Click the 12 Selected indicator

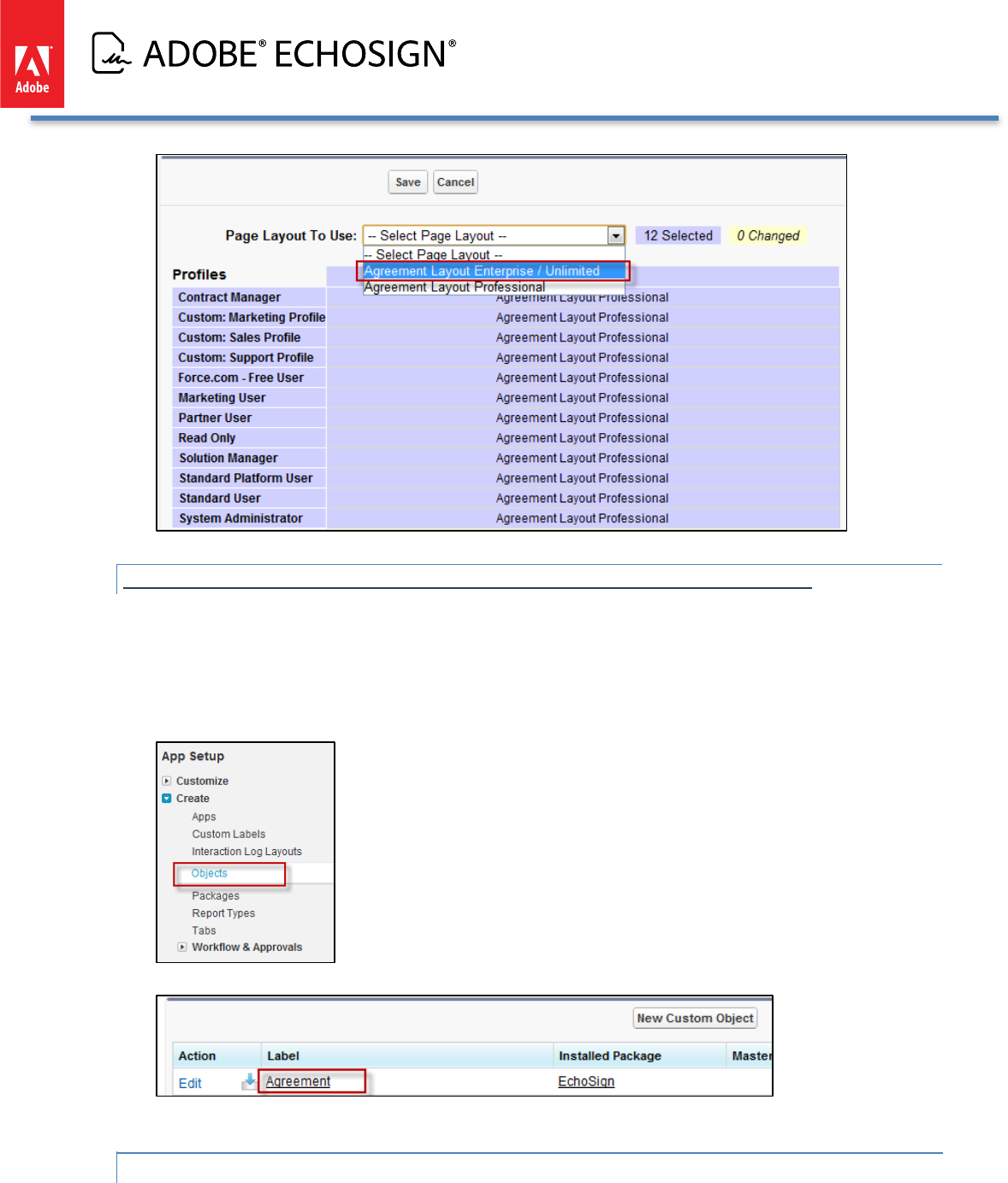pos(679,235)
